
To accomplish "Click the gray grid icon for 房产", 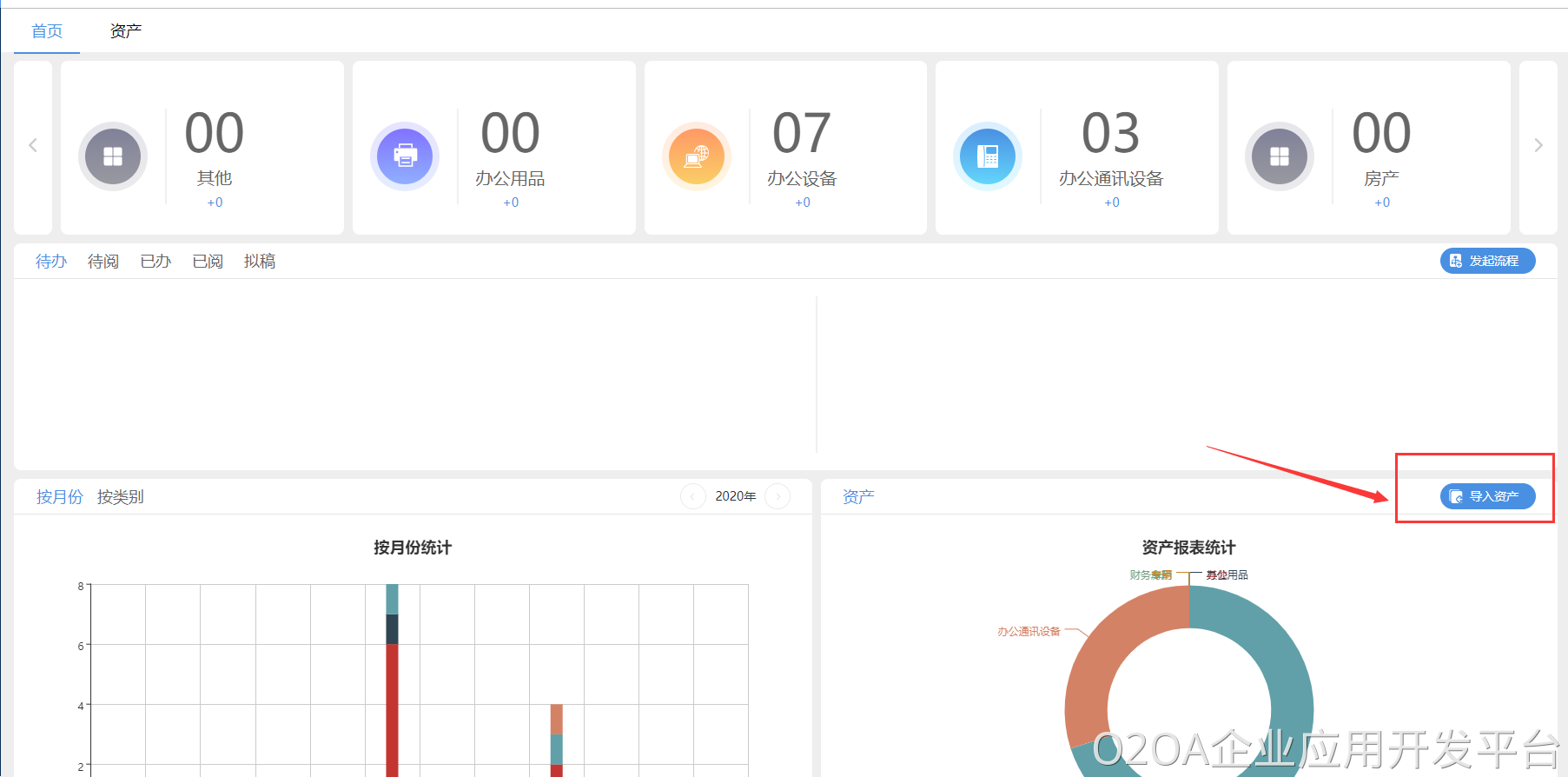I will (x=1280, y=156).
